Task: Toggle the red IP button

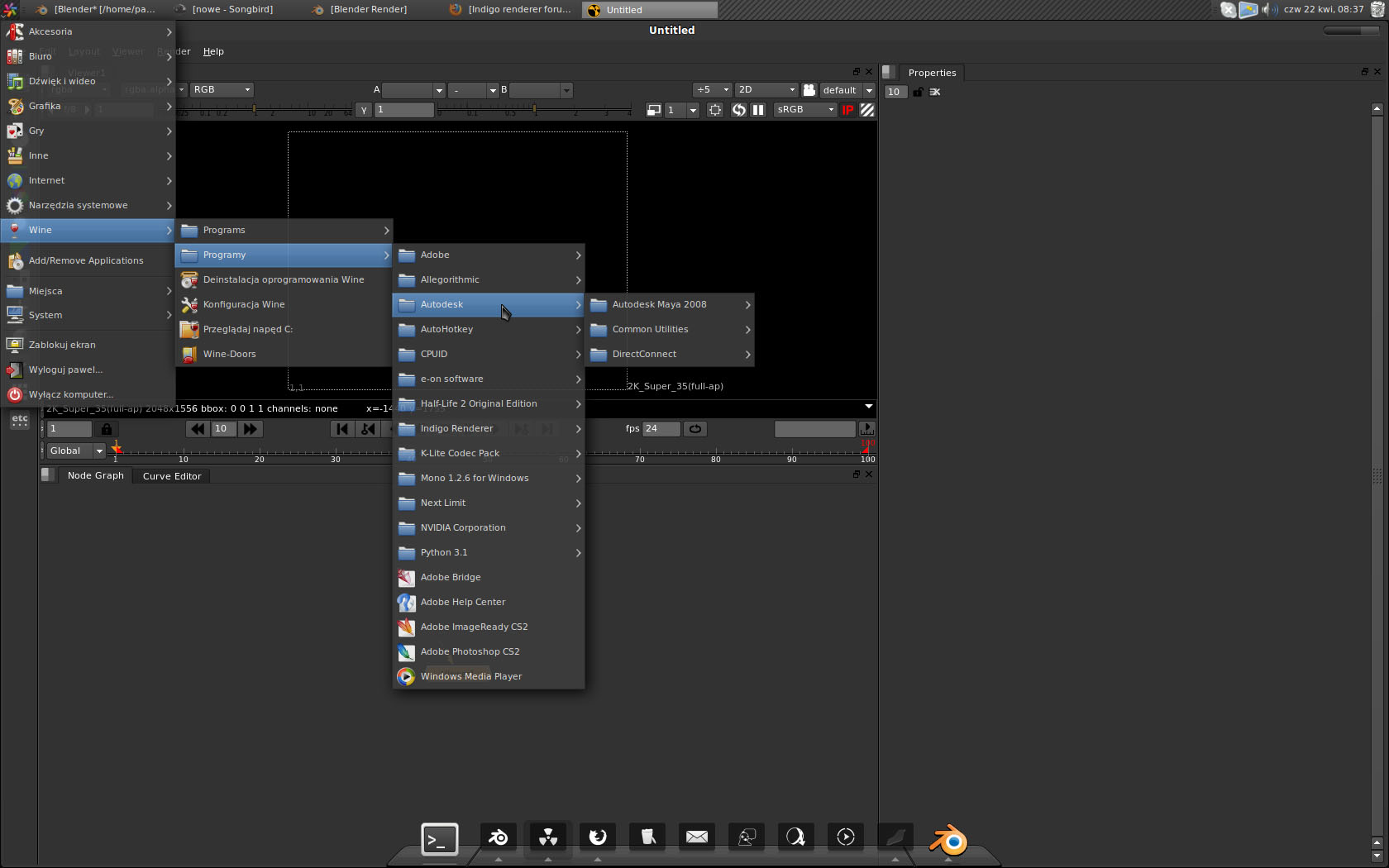Action: (x=847, y=110)
